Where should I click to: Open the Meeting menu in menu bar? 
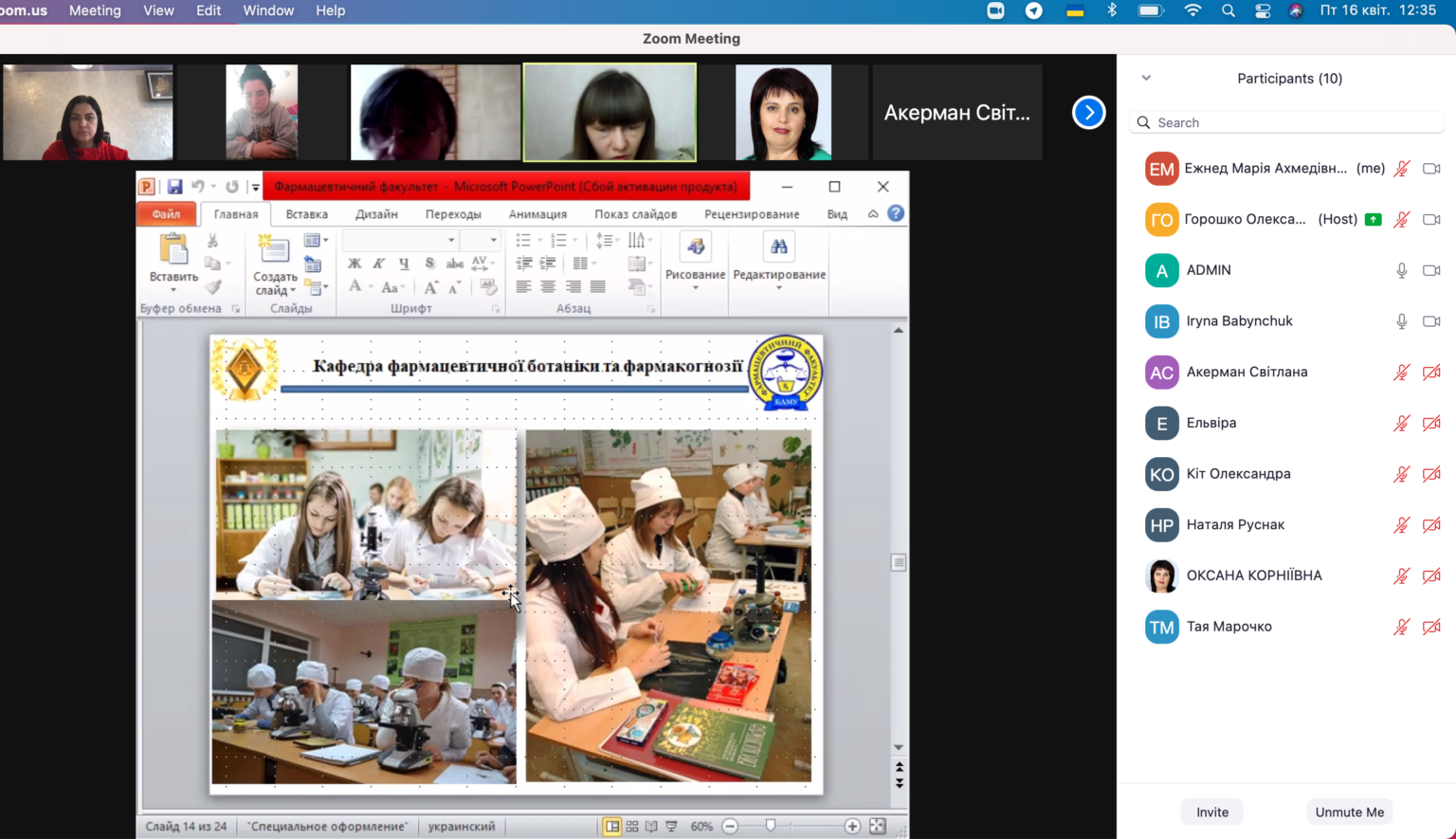coord(95,10)
